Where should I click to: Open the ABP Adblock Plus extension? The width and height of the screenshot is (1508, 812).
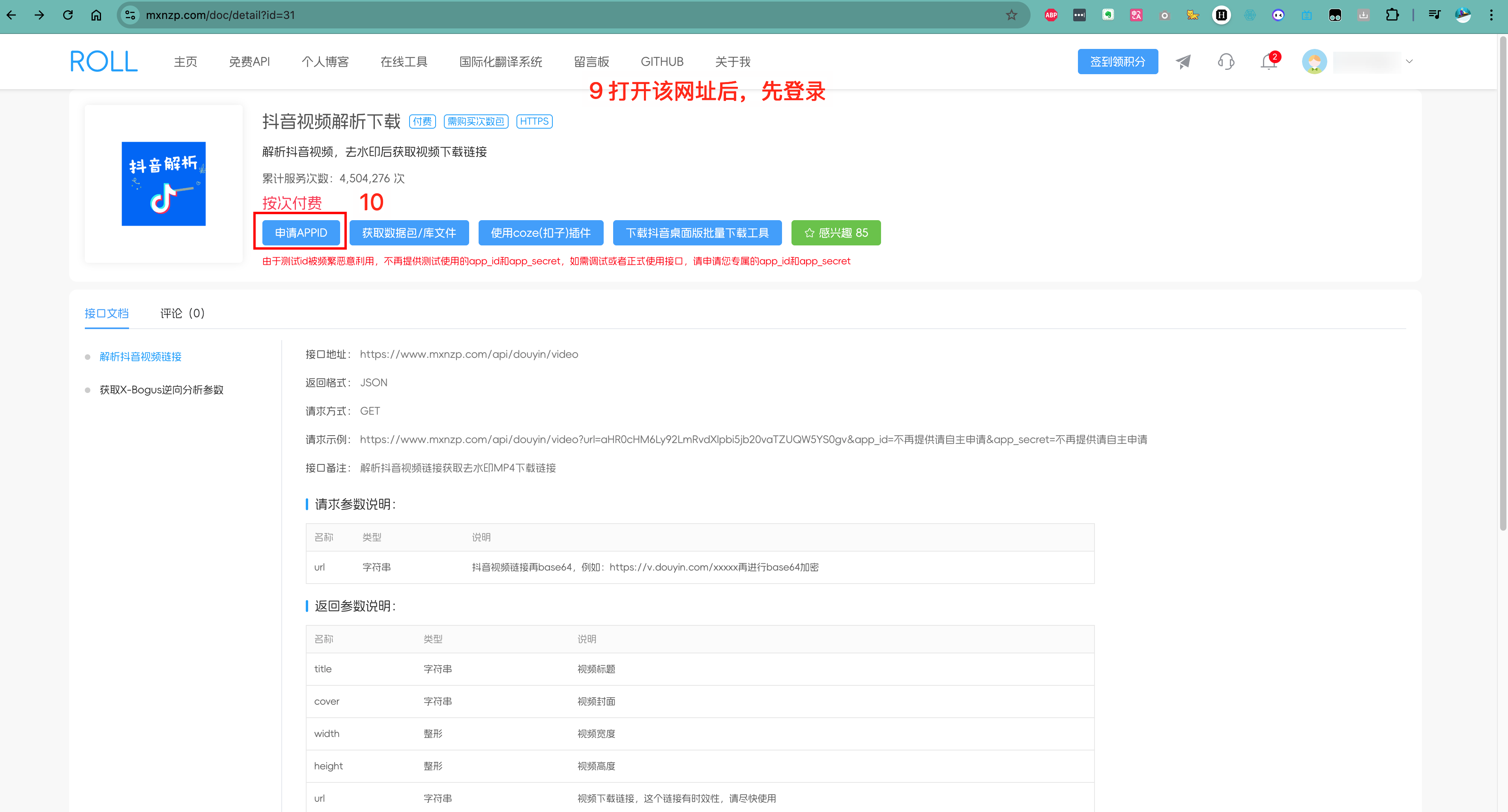(x=1051, y=15)
